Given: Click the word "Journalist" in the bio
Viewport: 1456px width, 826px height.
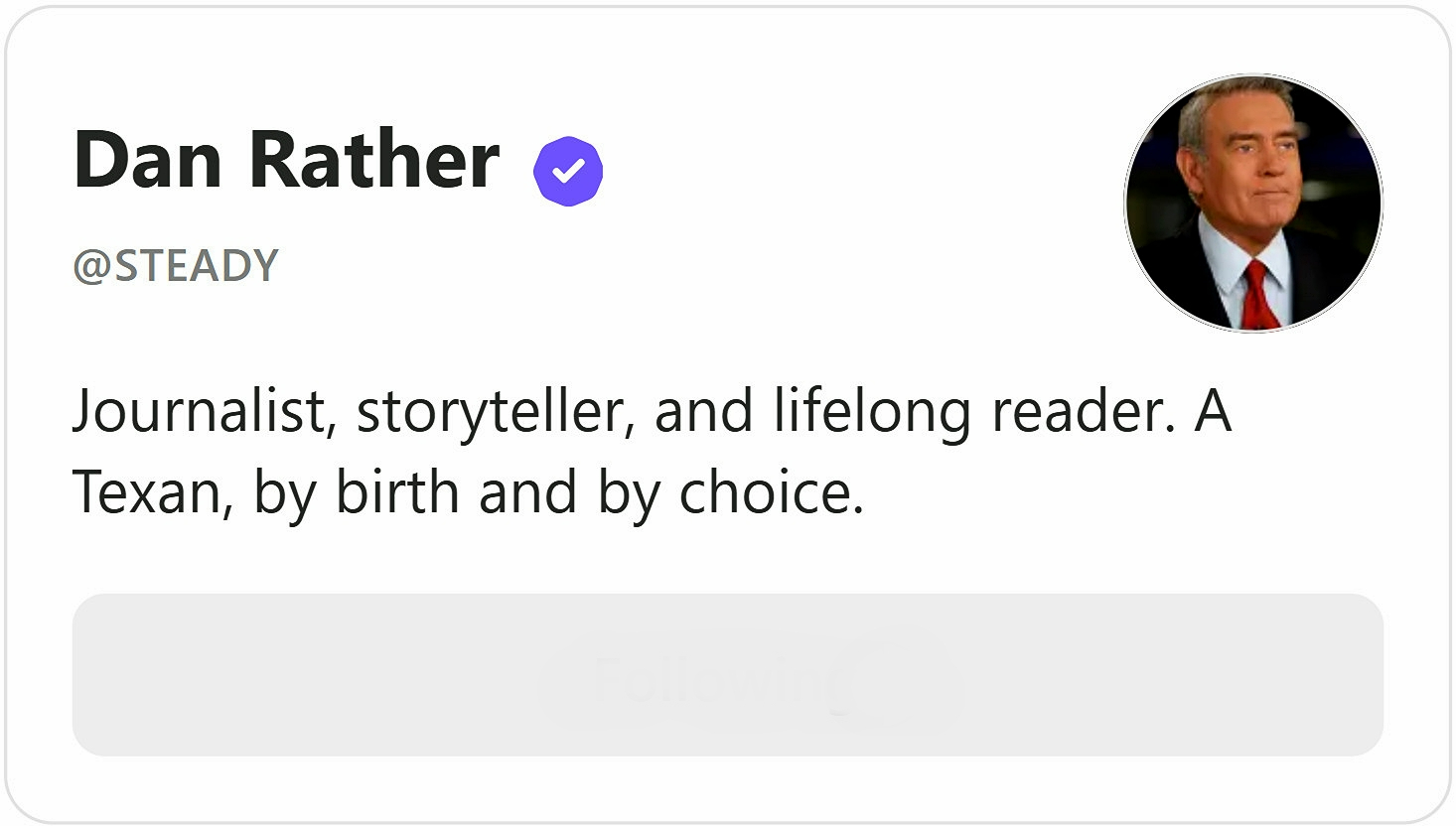Looking at the screenshot, I should click(199, 411).
